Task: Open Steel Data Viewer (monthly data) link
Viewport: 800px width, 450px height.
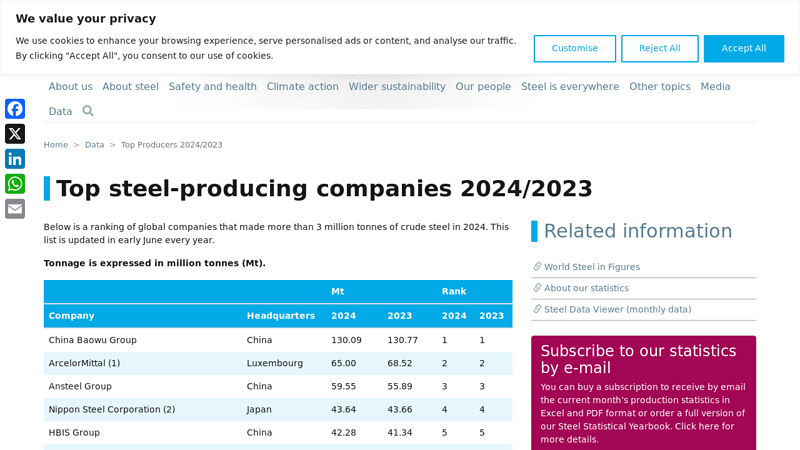Action: [x=617, y=310]
